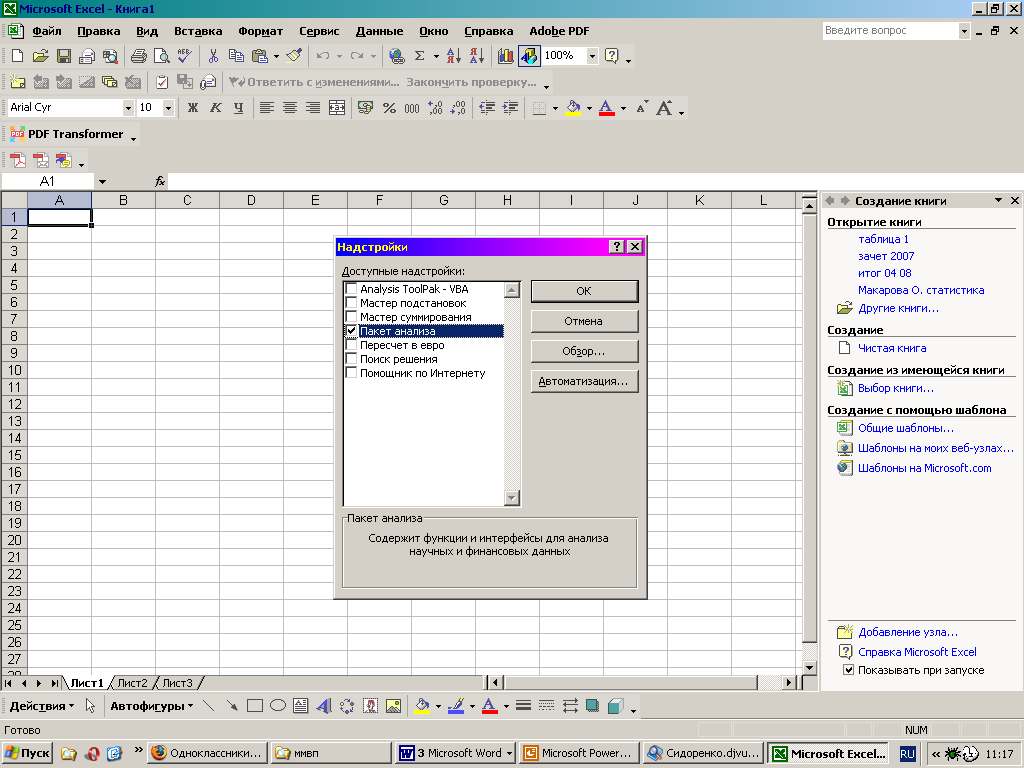Click the Format Painter brush icon
Viewport: 1024px width, 768px height.
tap(293, 56)
